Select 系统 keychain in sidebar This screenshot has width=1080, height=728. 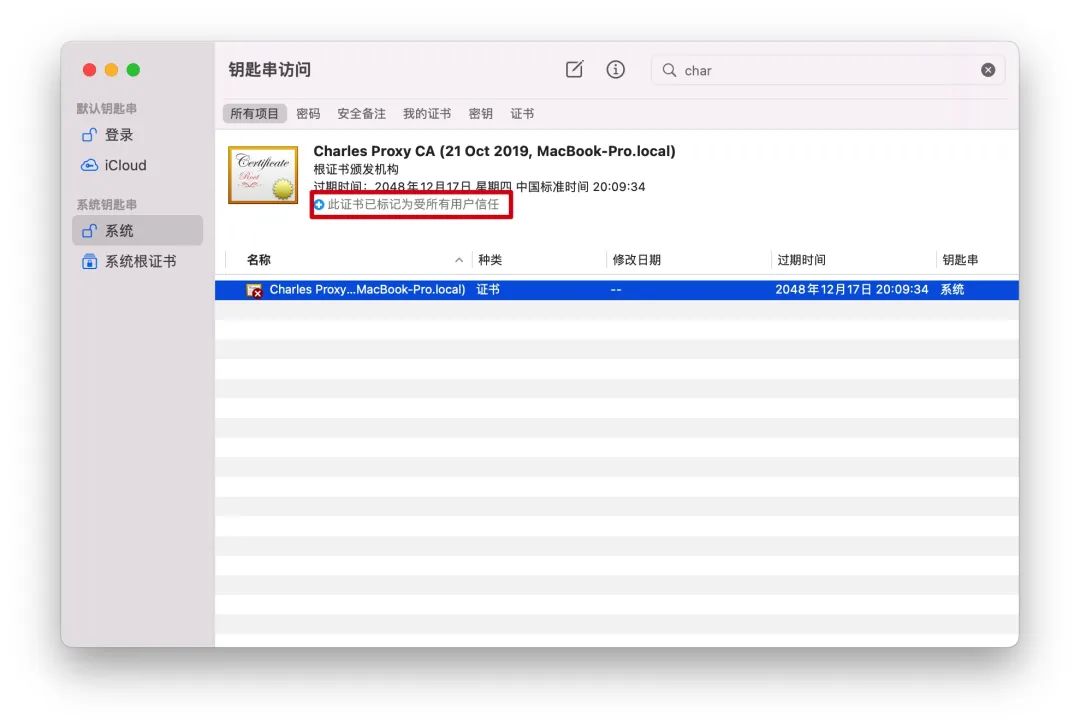pos(119,231)
